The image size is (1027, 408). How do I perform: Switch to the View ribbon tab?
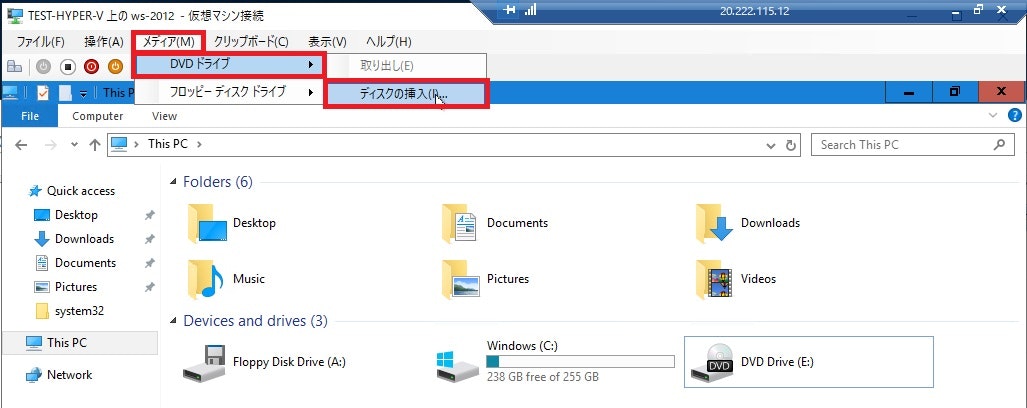point(164,116)
